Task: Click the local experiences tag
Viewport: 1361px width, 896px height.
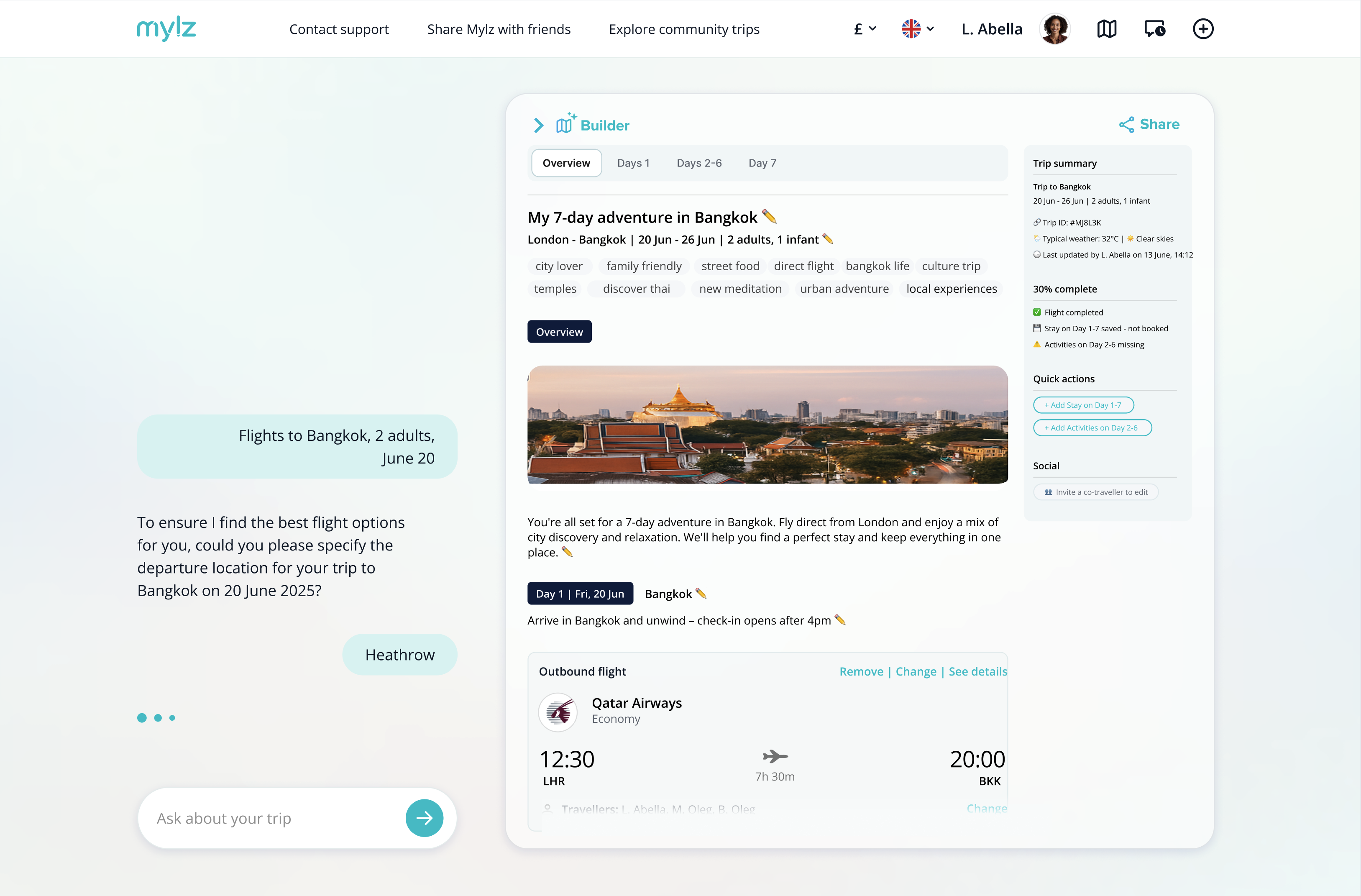Action: pos(952,289)
